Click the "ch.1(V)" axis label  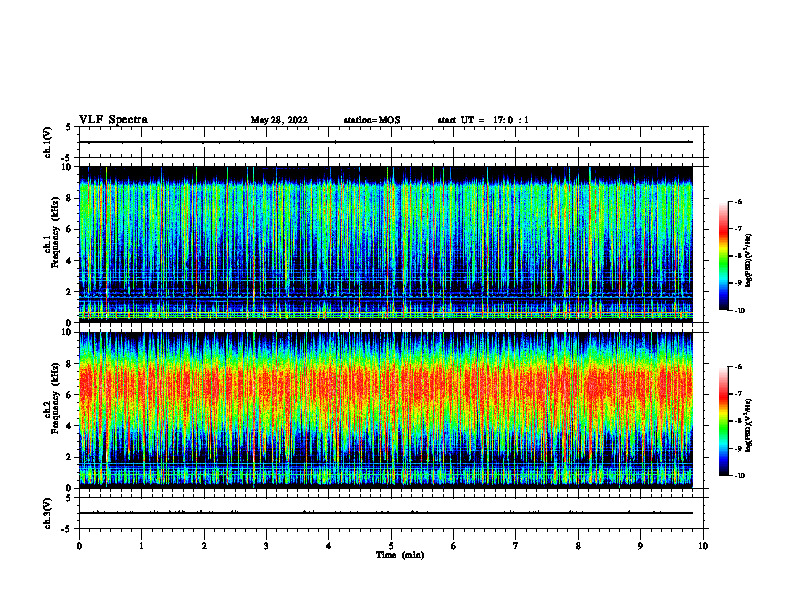[48, 142]
